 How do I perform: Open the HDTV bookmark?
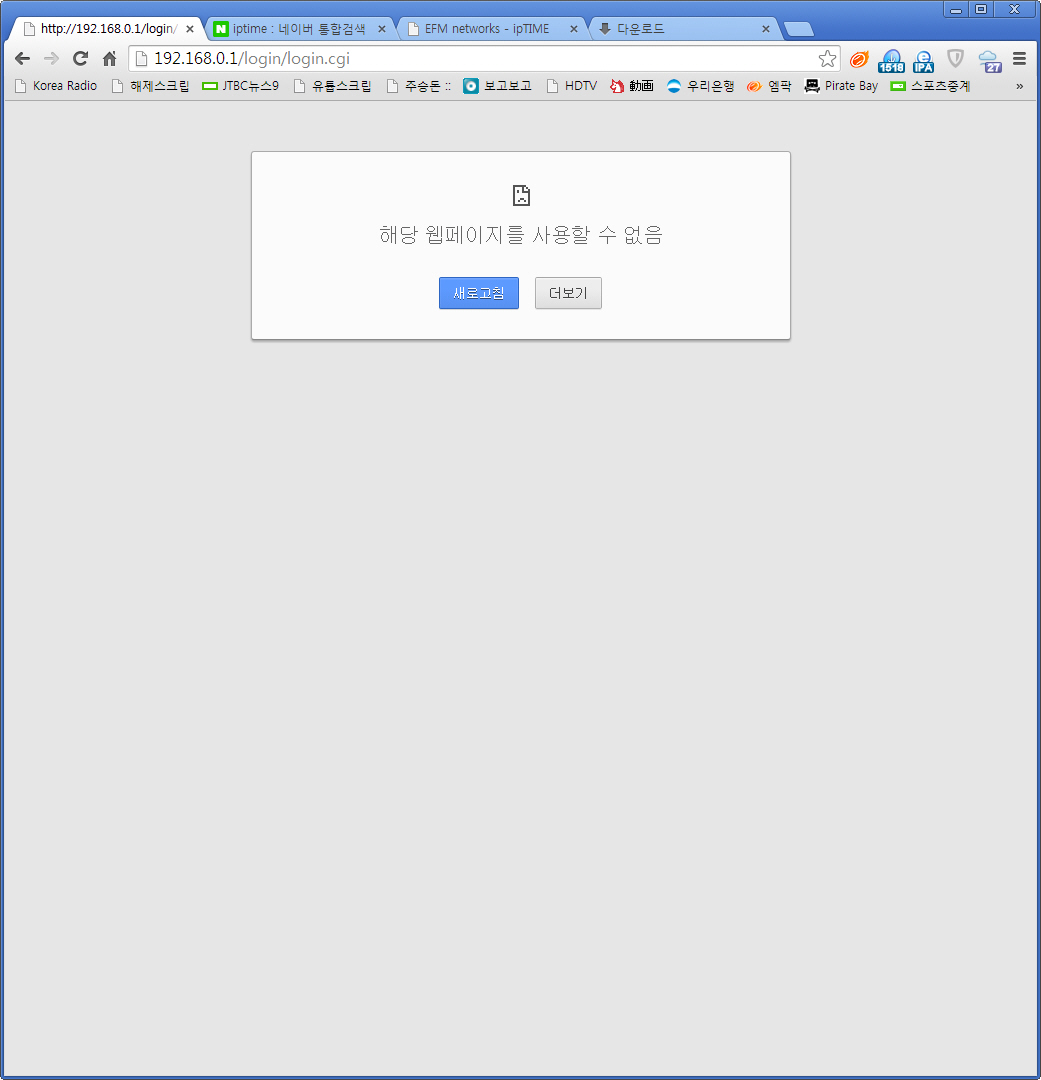click(572, 86)
